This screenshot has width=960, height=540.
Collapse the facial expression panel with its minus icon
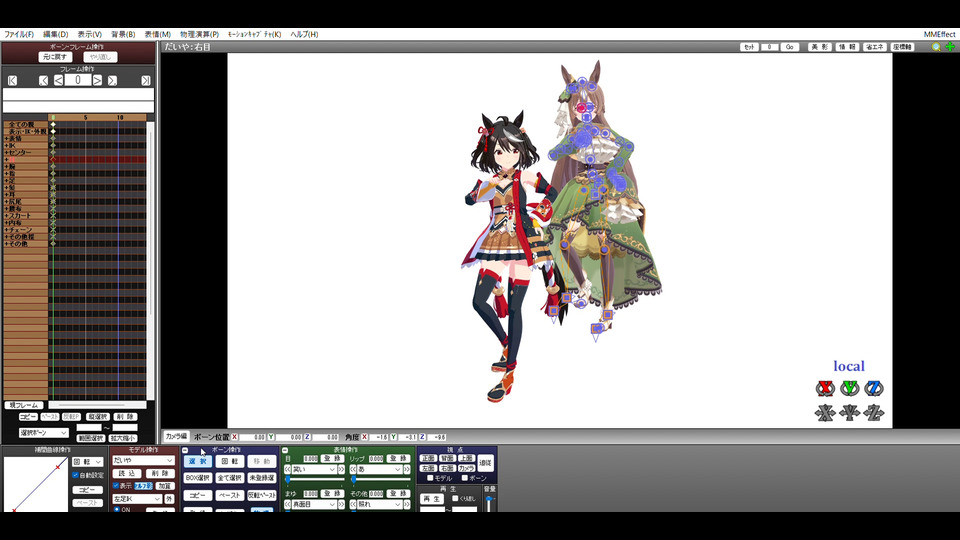point(285,450)
